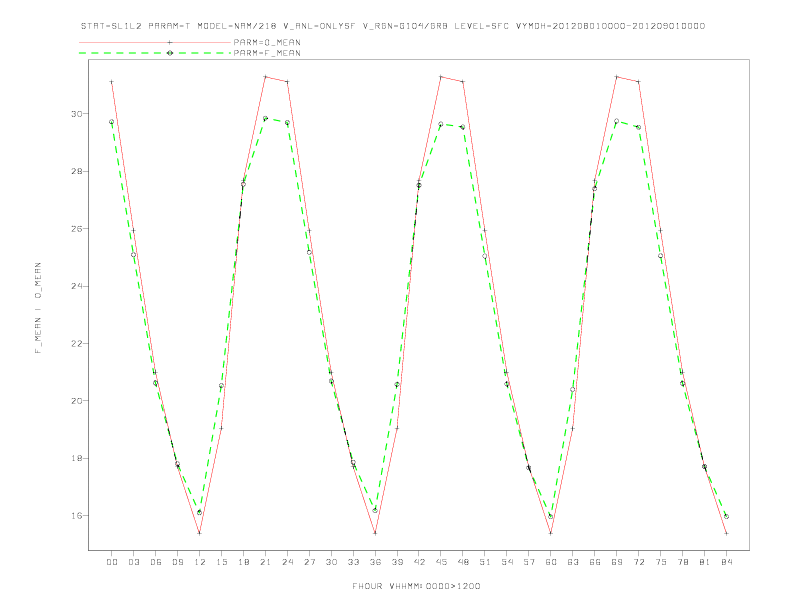Screen dimensions: 792x612
Task: Click the FHOUR VHHMM x-axis title
Action: 416,586
